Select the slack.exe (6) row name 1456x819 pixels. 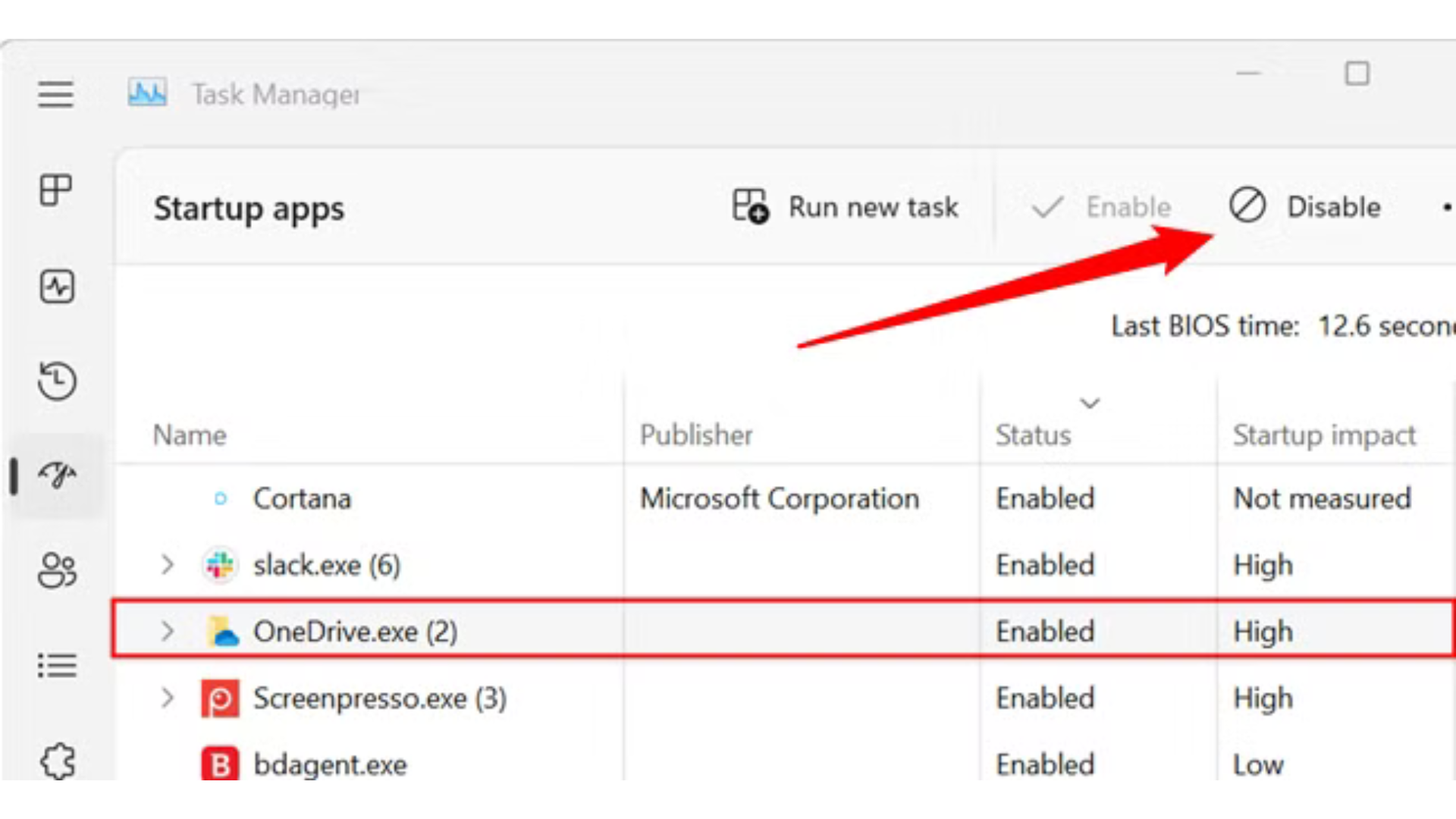[x=327, y=566]
